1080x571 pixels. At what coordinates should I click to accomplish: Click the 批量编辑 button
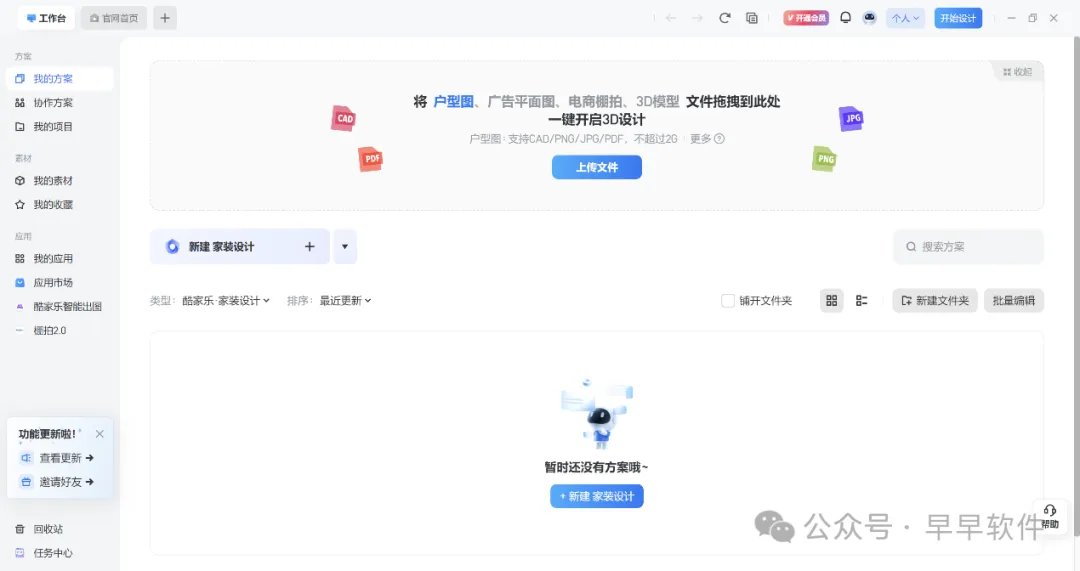[1014, 300]
